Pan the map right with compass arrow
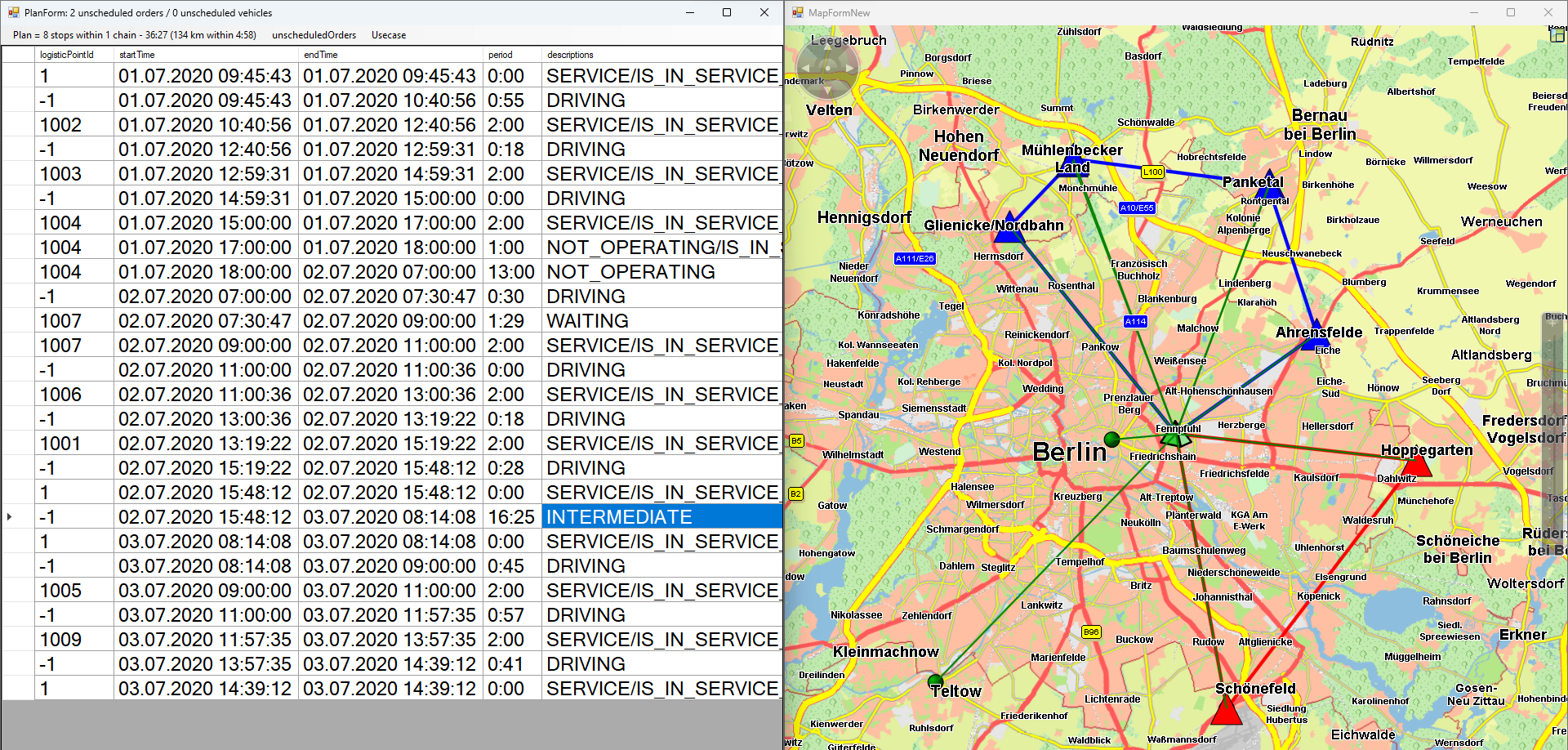 click(849, 69)
